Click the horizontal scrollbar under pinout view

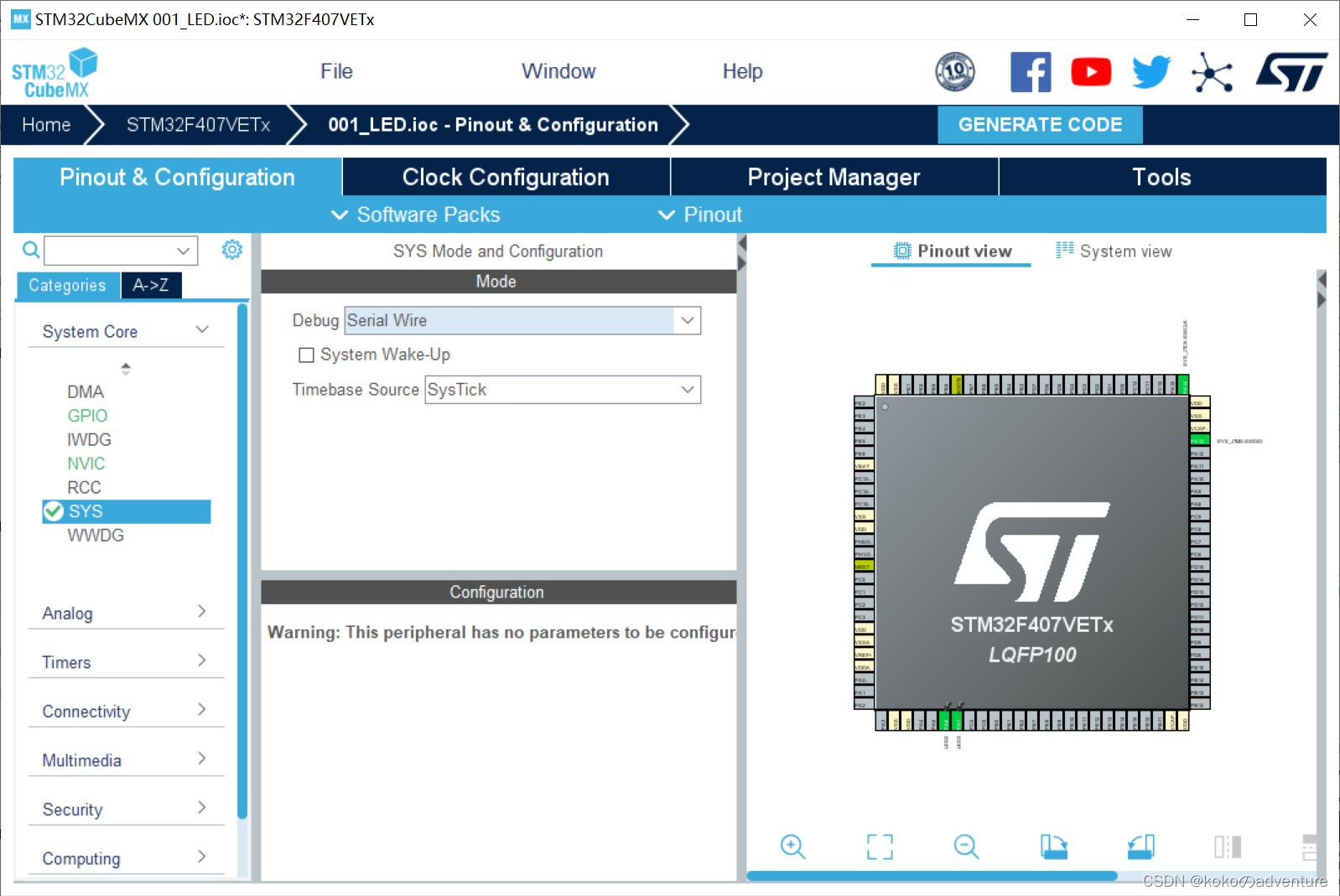point(932,876)
